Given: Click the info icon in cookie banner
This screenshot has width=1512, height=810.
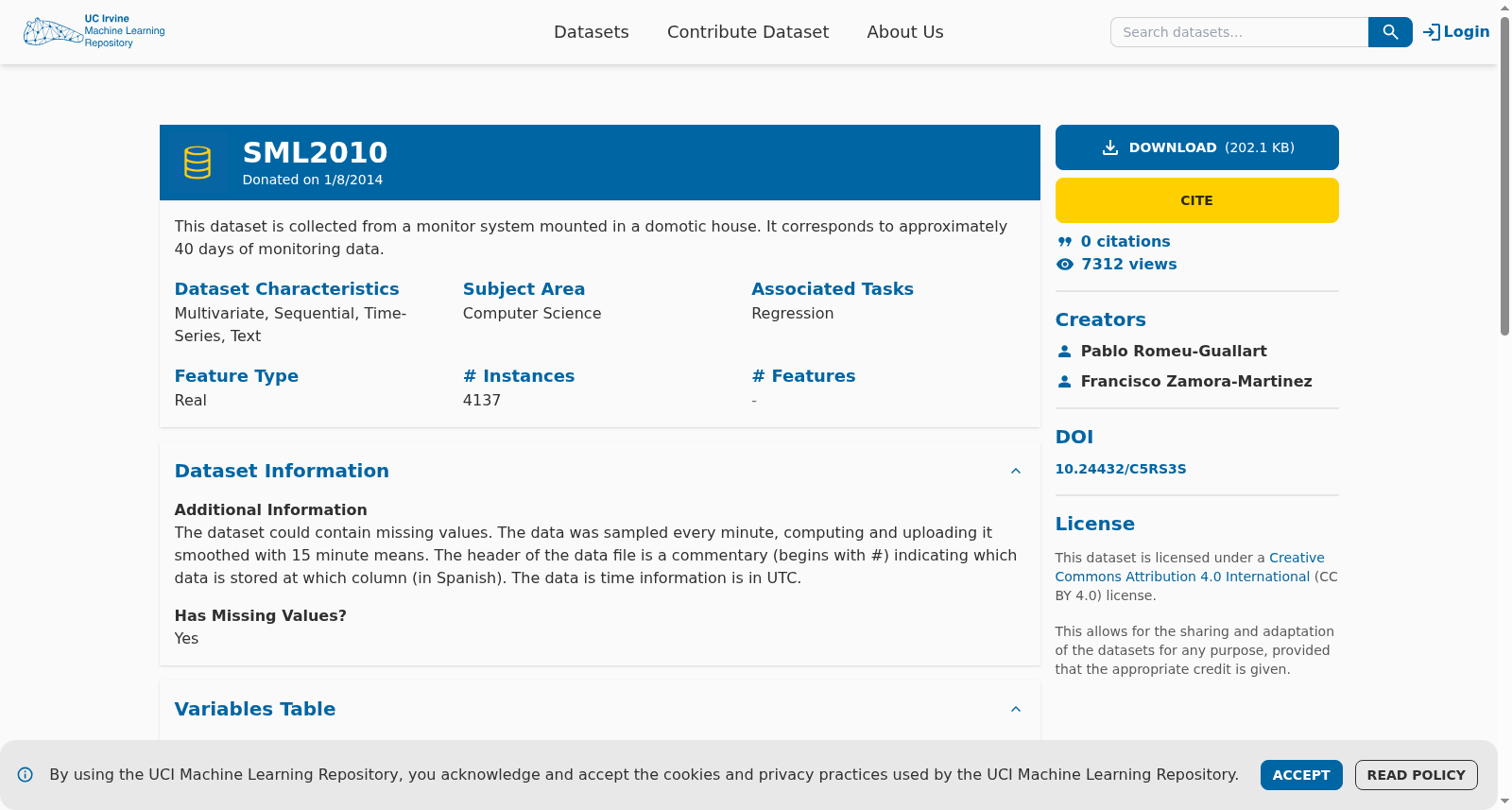Looking at the screenshot, I should click(26, 775).
